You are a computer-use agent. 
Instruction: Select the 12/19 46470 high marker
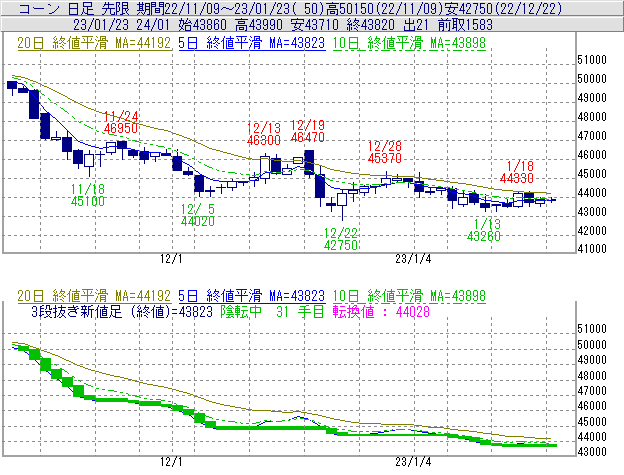tap(308, 131)
